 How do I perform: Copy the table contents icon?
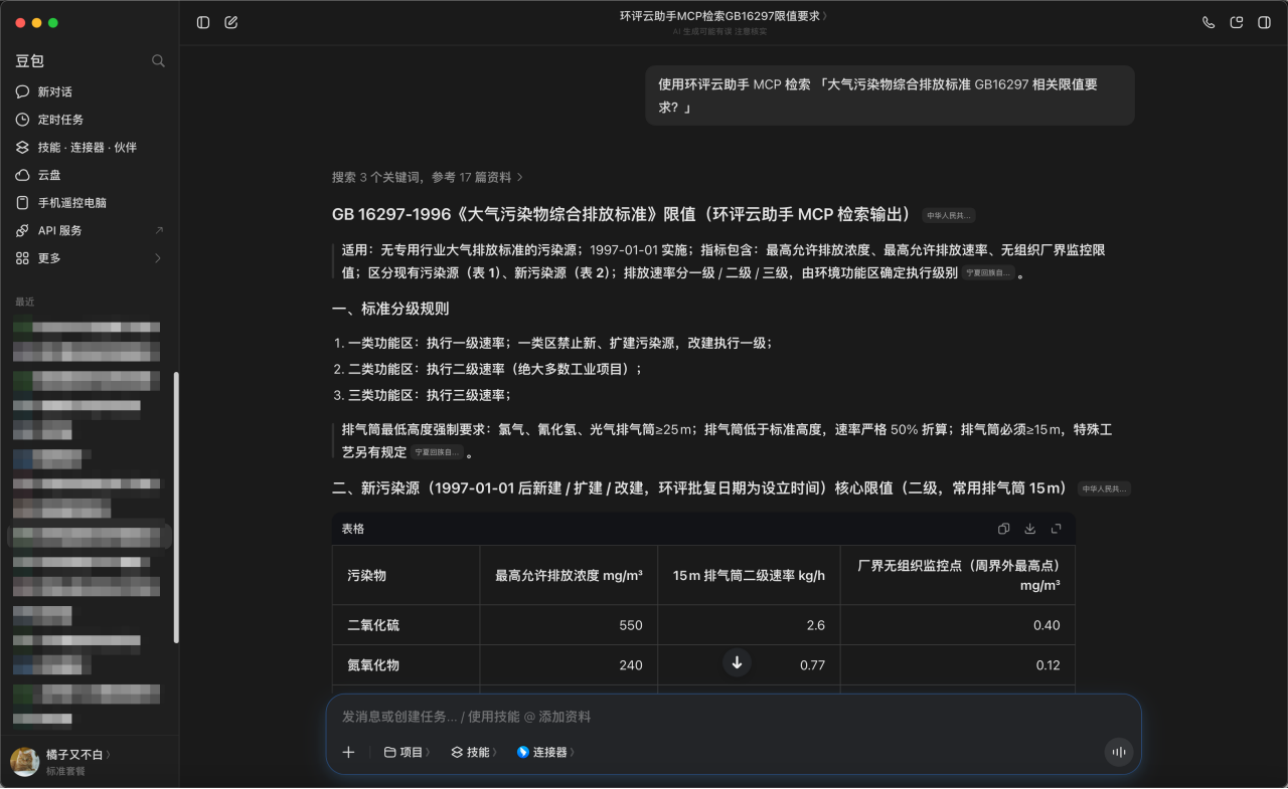tap(1004, 529)
